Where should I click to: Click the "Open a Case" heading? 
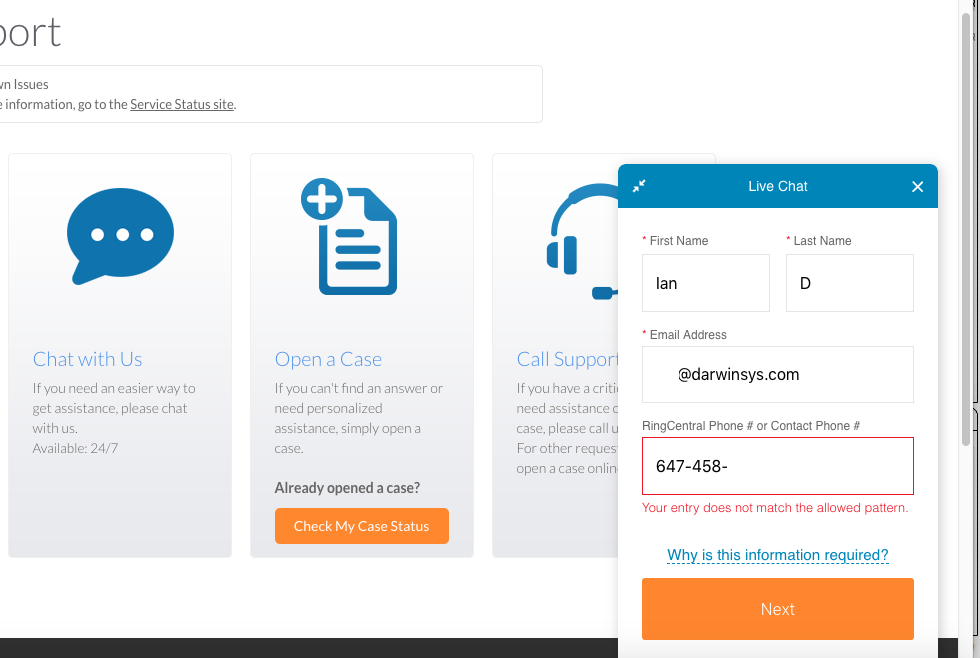[x=328, y=359]
